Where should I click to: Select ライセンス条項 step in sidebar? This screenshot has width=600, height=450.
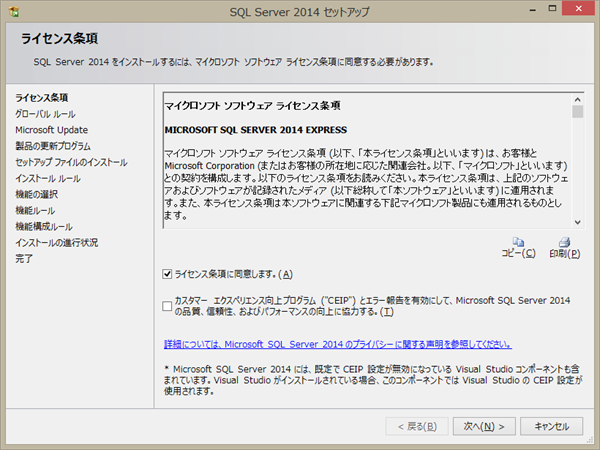41,98
